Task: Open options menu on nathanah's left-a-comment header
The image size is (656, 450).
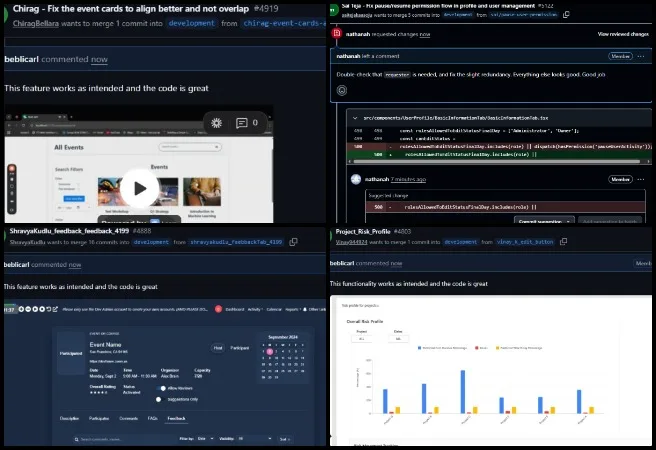Action: tap(641, 56)
